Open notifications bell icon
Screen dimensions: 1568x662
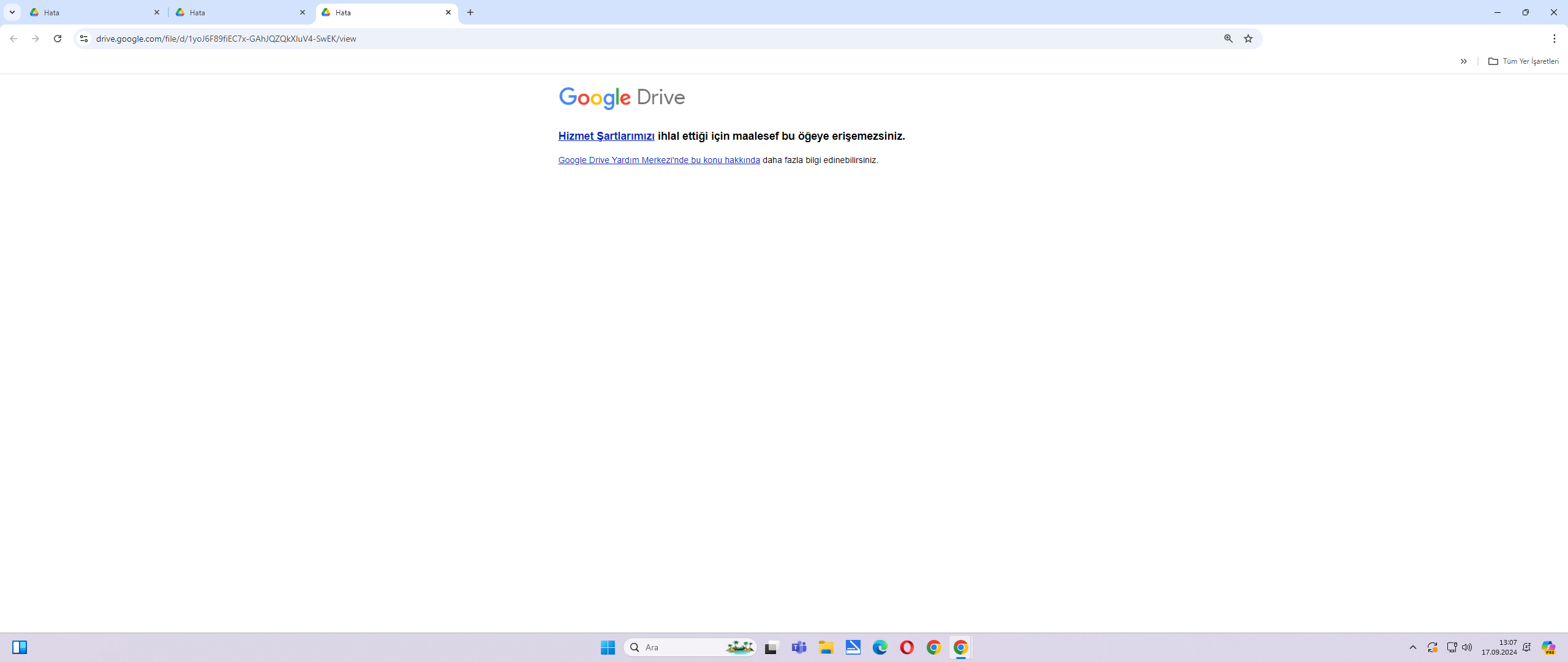pyautogui.click(x=1527, y=647)
